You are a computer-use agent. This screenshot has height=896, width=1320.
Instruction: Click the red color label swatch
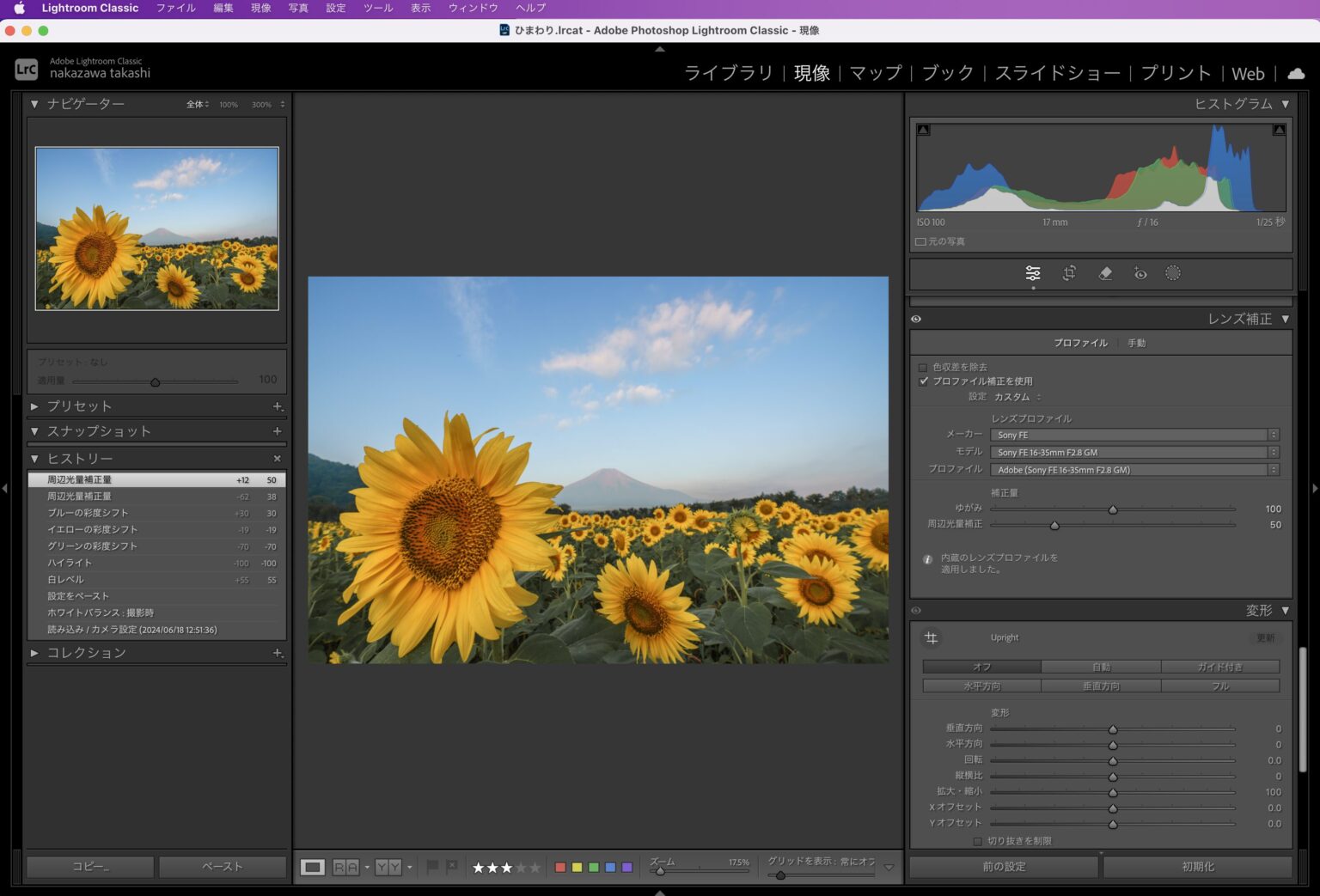pos(560,868)
